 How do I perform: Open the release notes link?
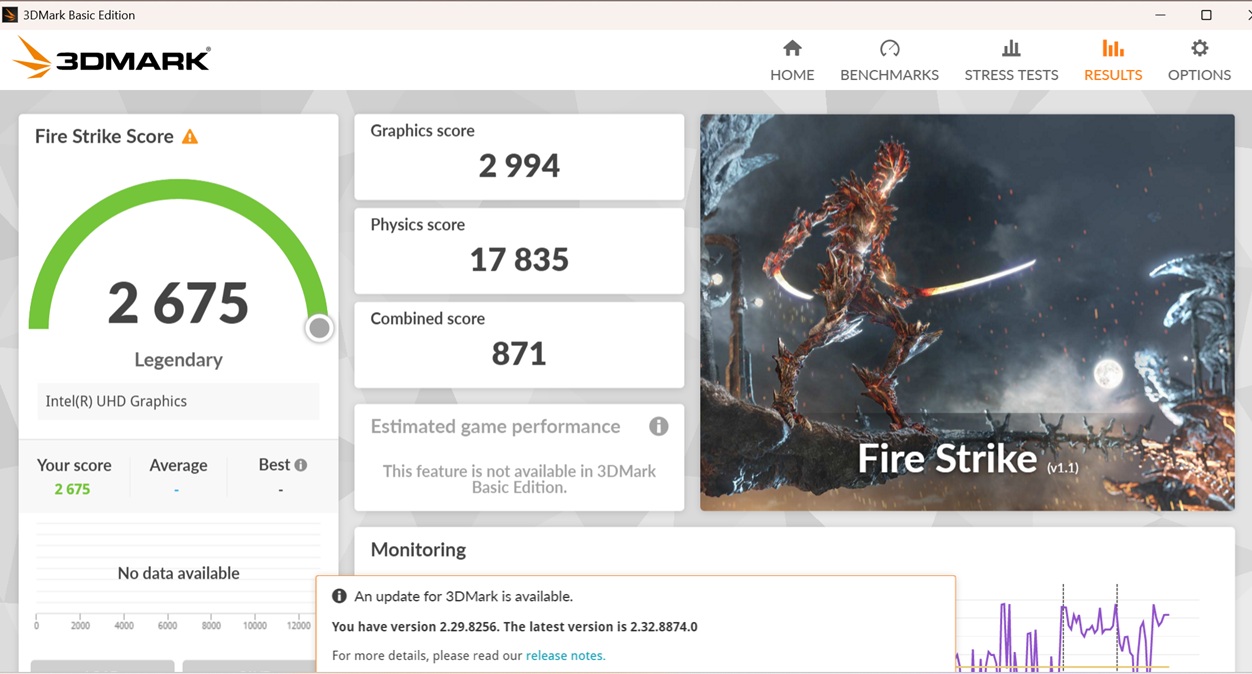(x=565, y=656)
